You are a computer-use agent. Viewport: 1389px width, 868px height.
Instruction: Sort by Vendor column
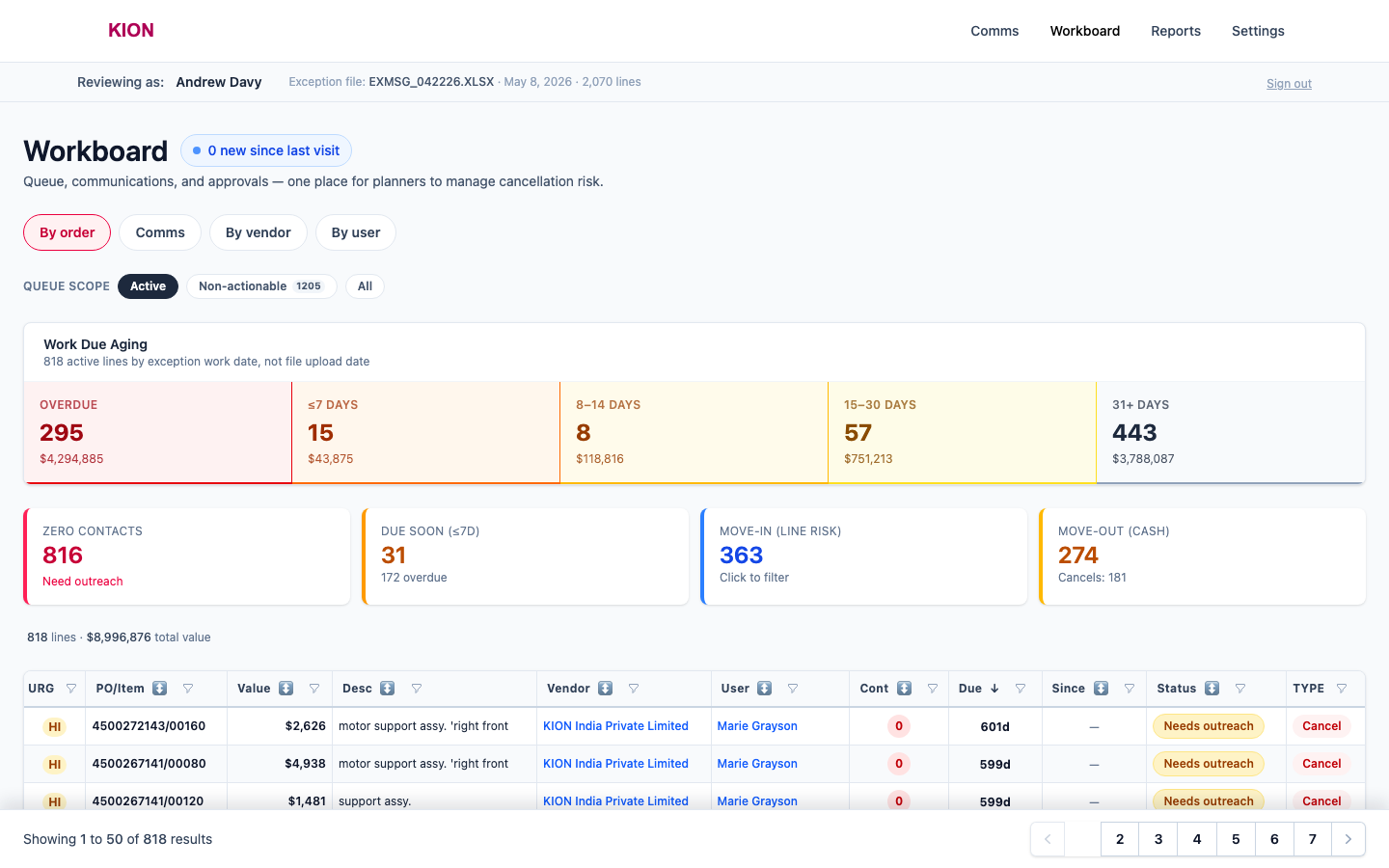coord(606,689)
